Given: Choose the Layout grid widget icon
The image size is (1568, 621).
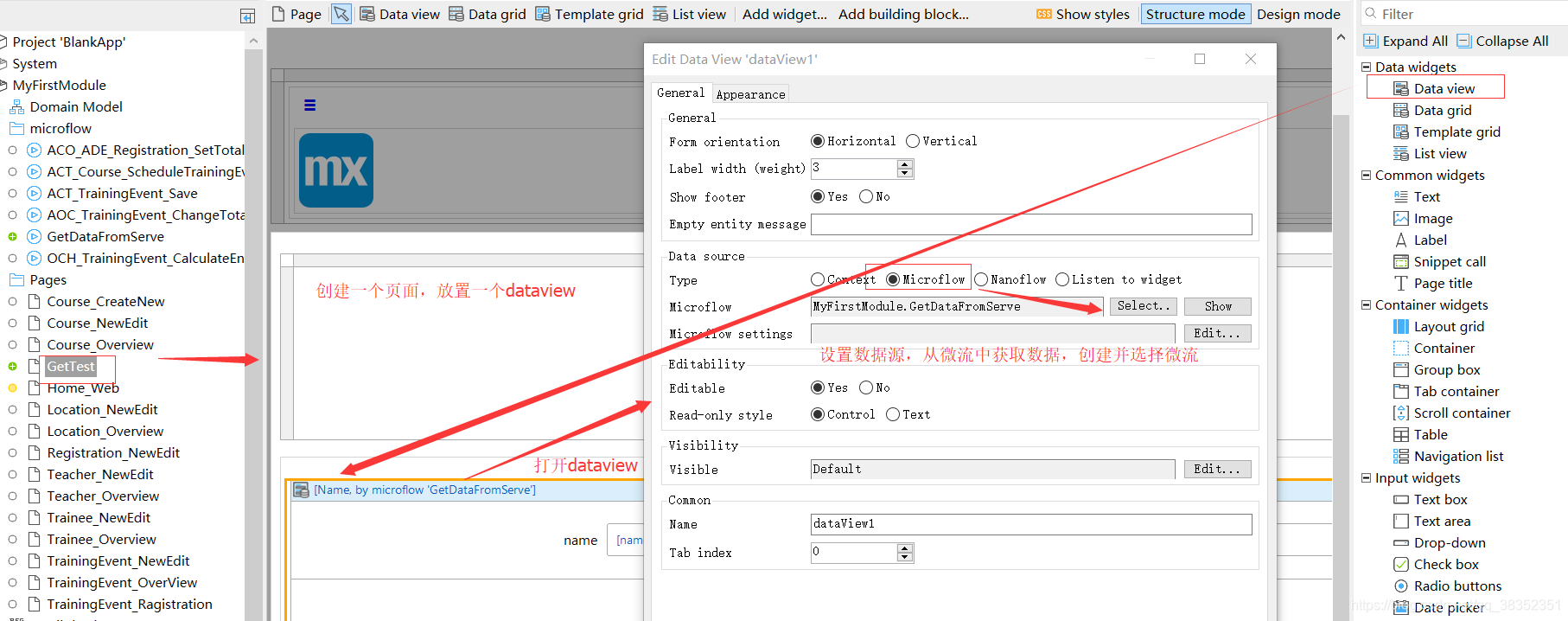Looking at the screenshot, I should [x=1401, y=327].
